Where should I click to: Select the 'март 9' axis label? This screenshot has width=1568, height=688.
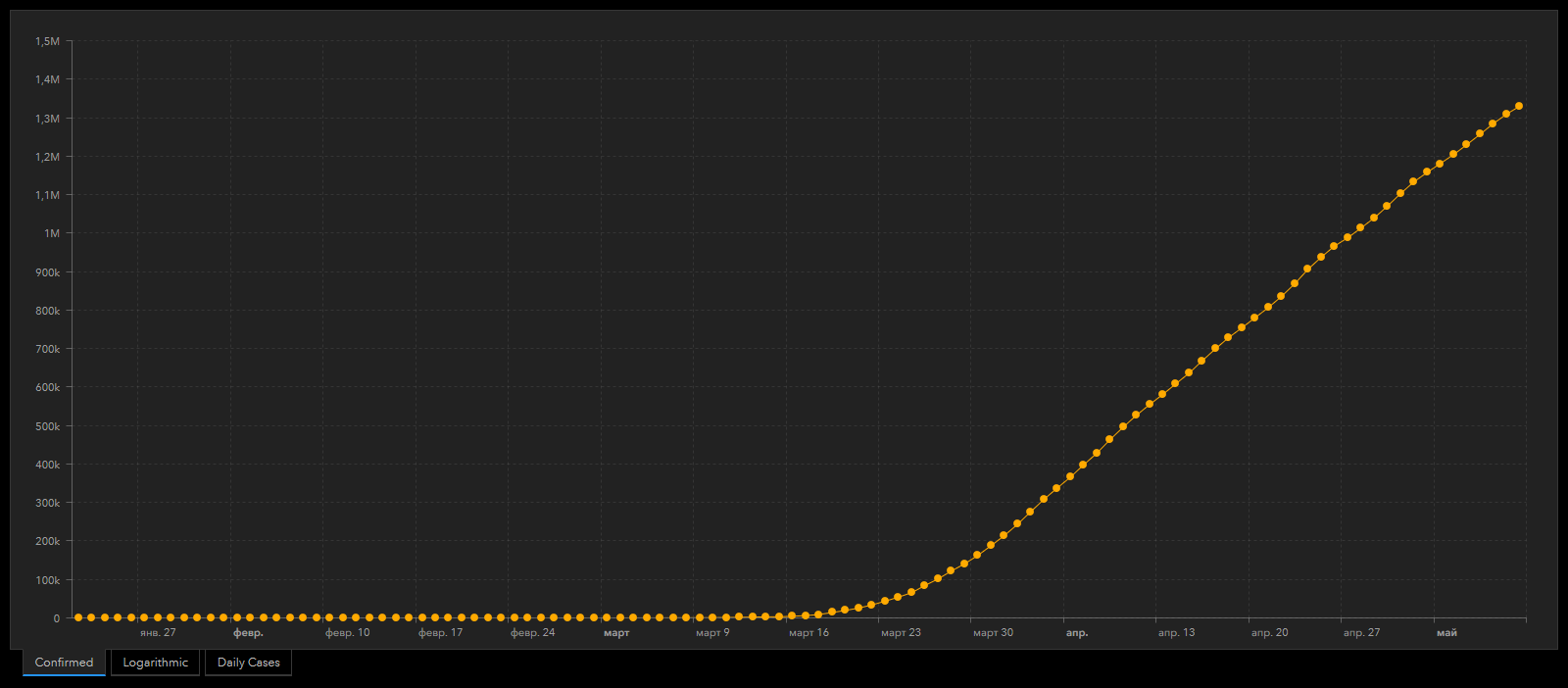coord(712,633)
